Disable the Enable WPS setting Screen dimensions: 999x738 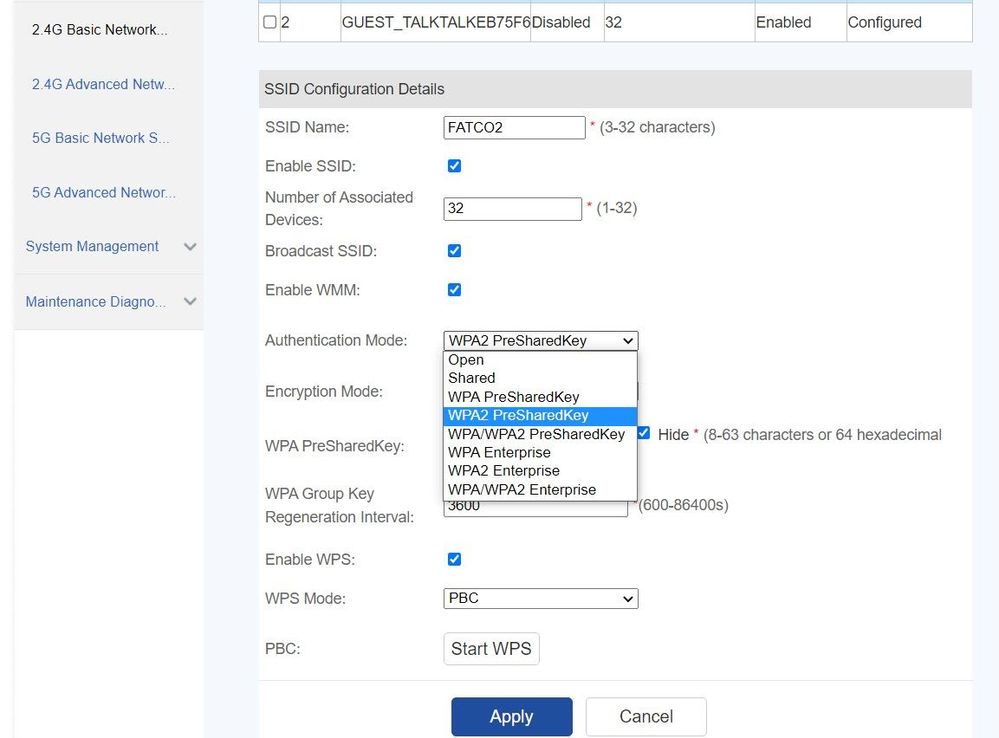click(x=454, y=558)
